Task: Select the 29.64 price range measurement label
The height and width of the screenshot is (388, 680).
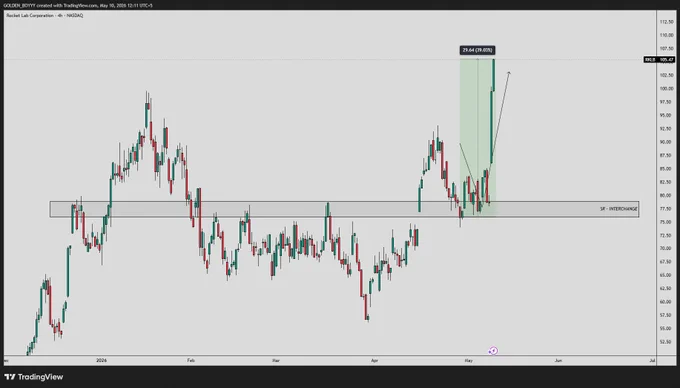Action: coord(477,50)
